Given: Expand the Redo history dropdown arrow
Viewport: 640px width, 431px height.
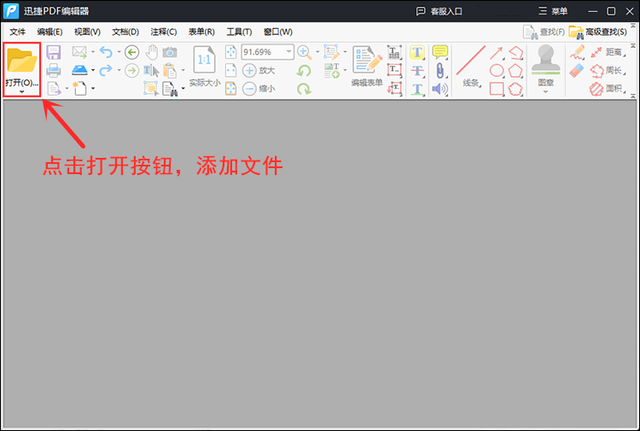Looking at the screenshot, I should click(119, 70).
